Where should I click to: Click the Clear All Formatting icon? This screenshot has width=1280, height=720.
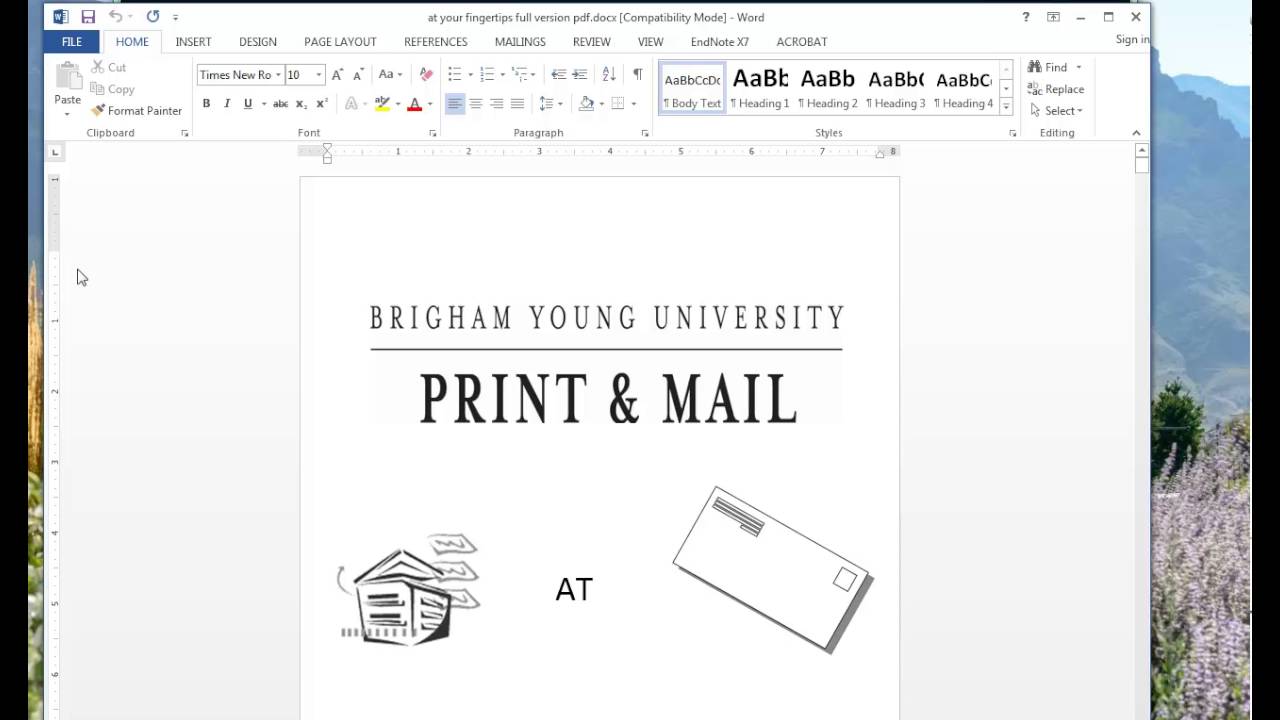point(426,75)
